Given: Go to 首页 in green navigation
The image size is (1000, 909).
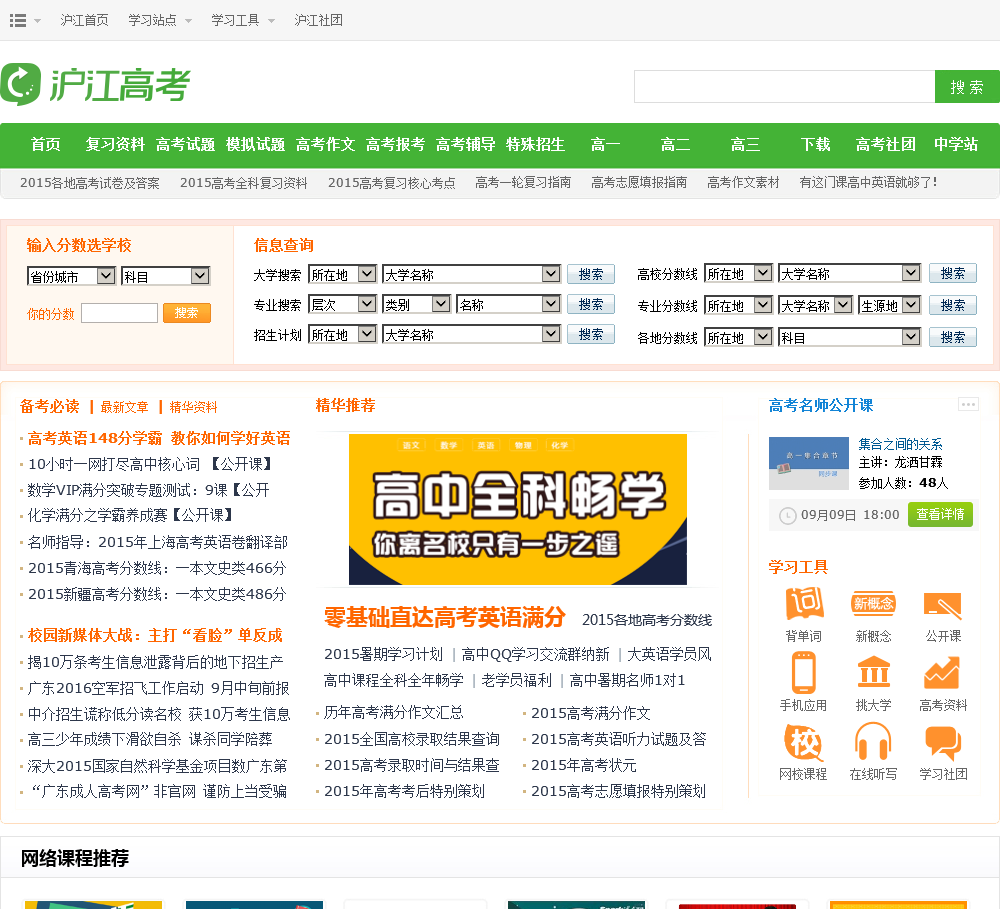Looking at the screenshot, I should [x=46, y=145].
